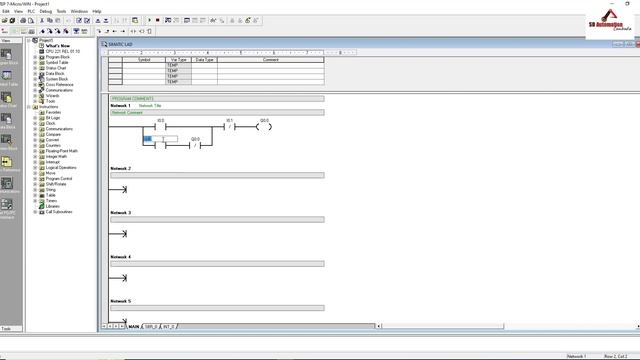Click the Line Up ladder toolbar icon
Screen dimensions: 640x360
(107, 31)
